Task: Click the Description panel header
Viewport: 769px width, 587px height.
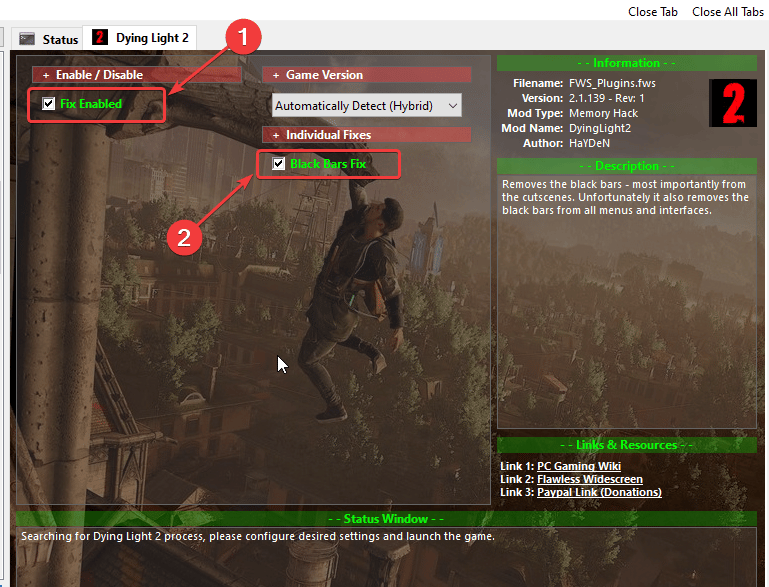Action: click(x=626, y=166)
